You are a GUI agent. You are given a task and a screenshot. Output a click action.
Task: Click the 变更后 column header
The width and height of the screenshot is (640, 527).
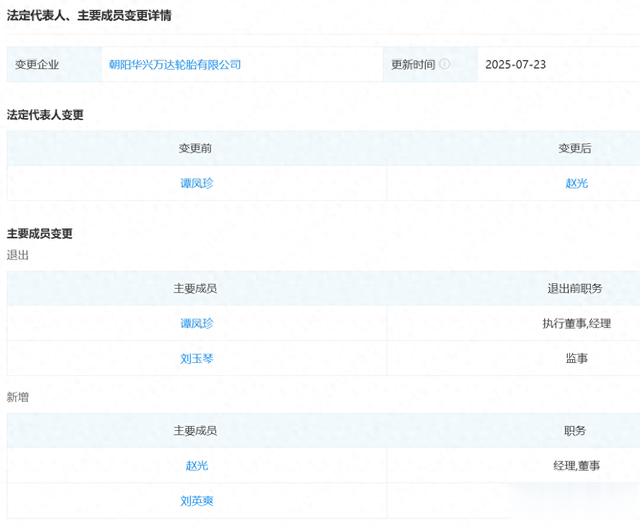tap(575, 148)
